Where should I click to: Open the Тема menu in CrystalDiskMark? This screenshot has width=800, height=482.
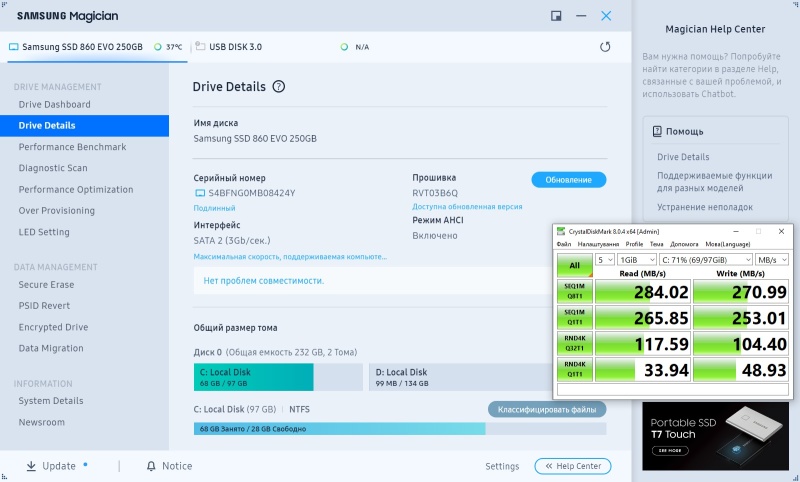[657, 244]
